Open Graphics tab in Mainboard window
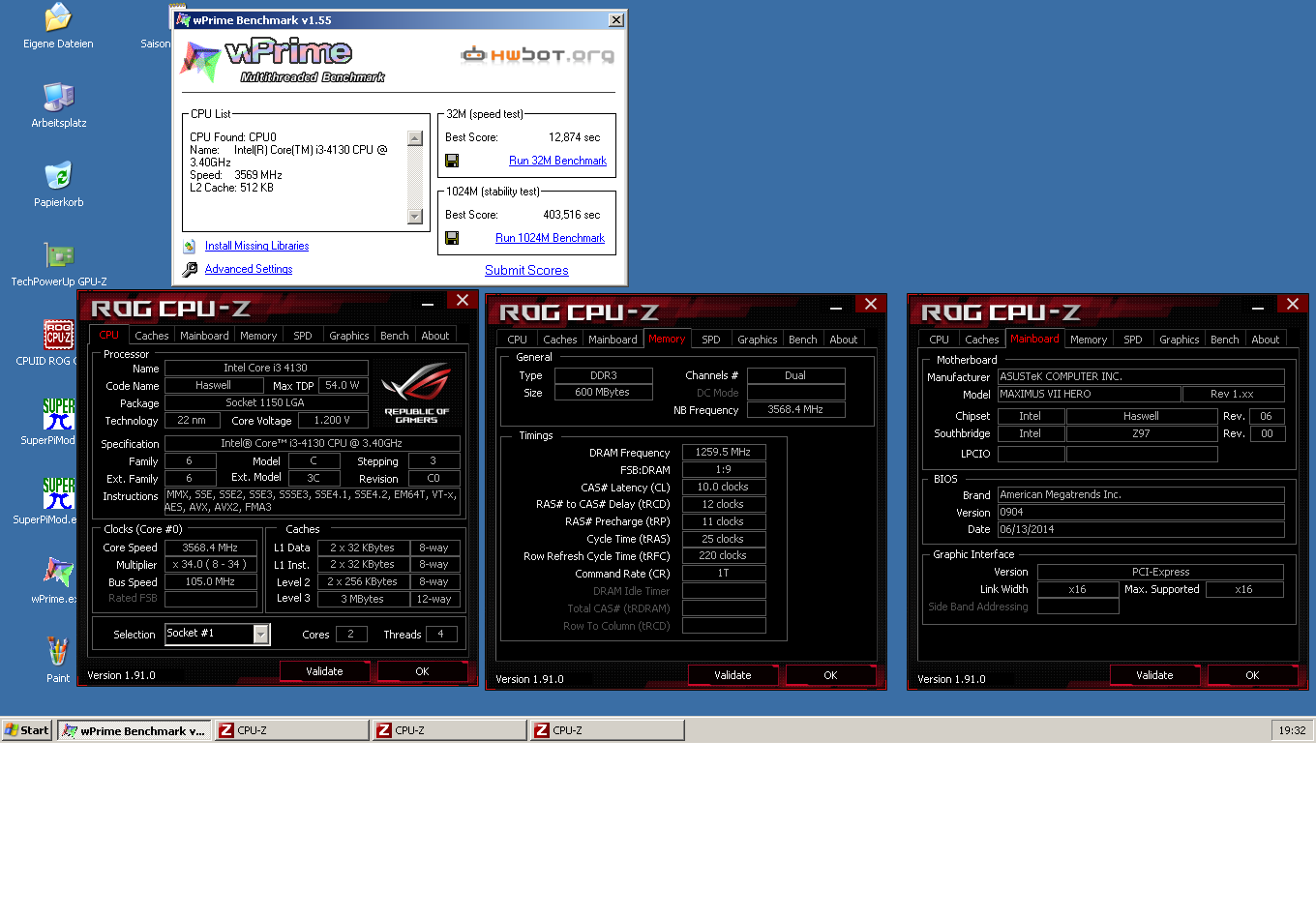 point(1180,340)
